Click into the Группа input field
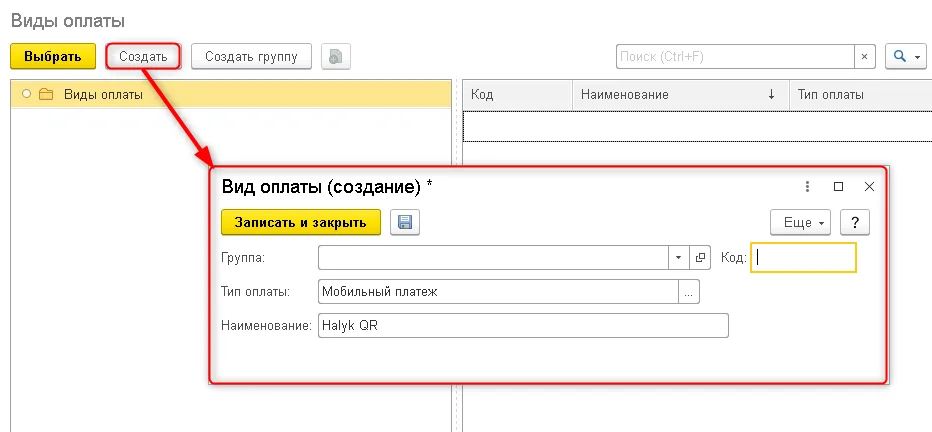Screen dimensions: 932x432 click(494, 257)
